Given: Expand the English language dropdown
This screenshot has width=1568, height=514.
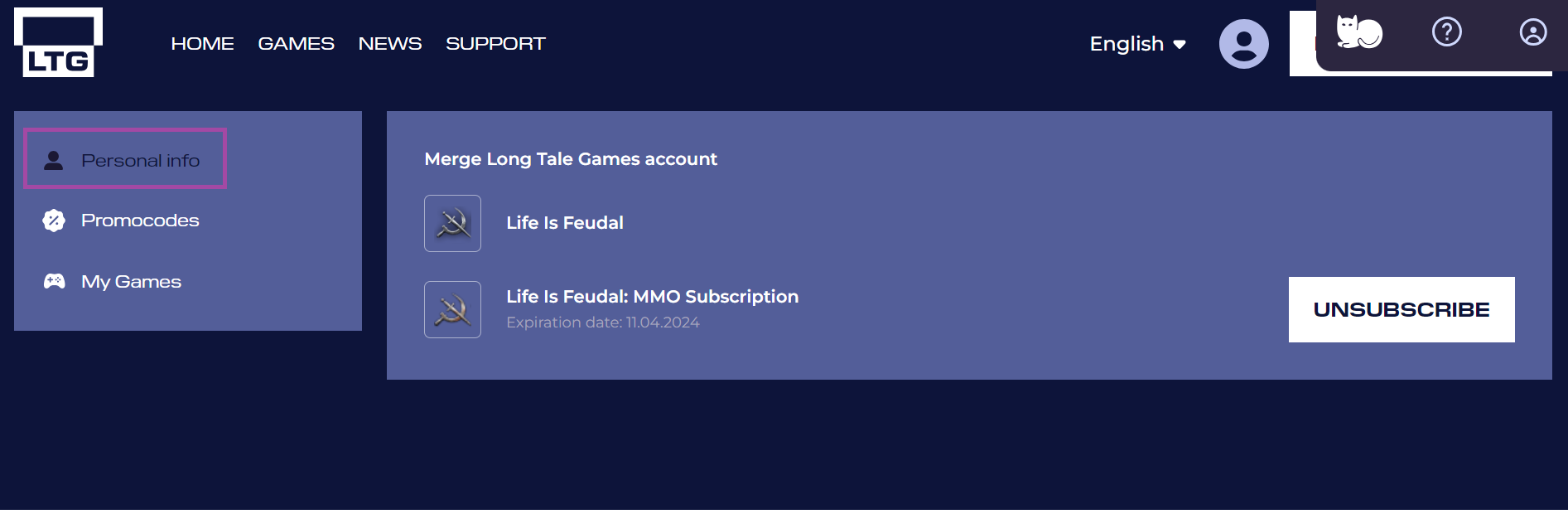Looking at the screenshot, I should point(1137,44).
